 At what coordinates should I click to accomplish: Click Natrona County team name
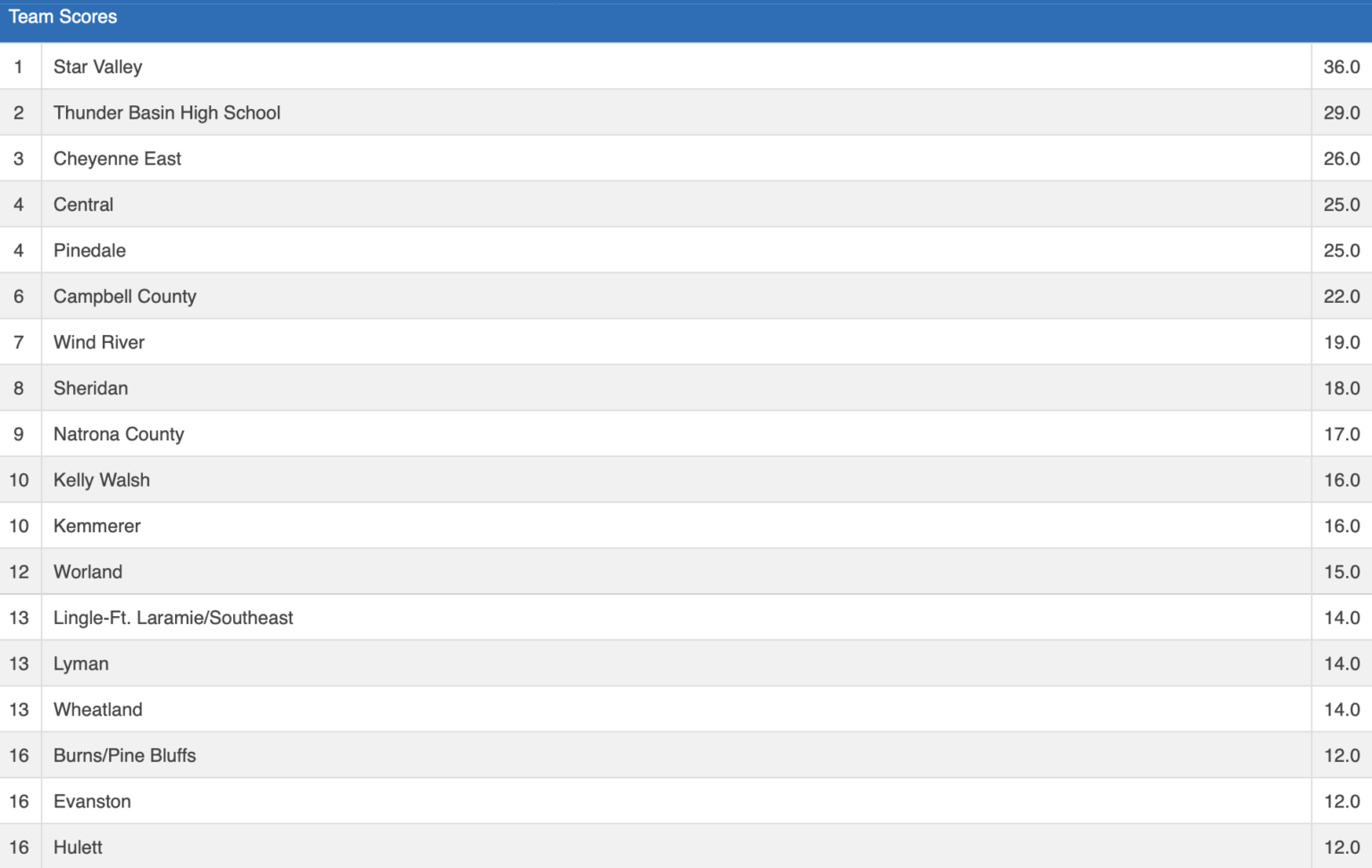118,435
